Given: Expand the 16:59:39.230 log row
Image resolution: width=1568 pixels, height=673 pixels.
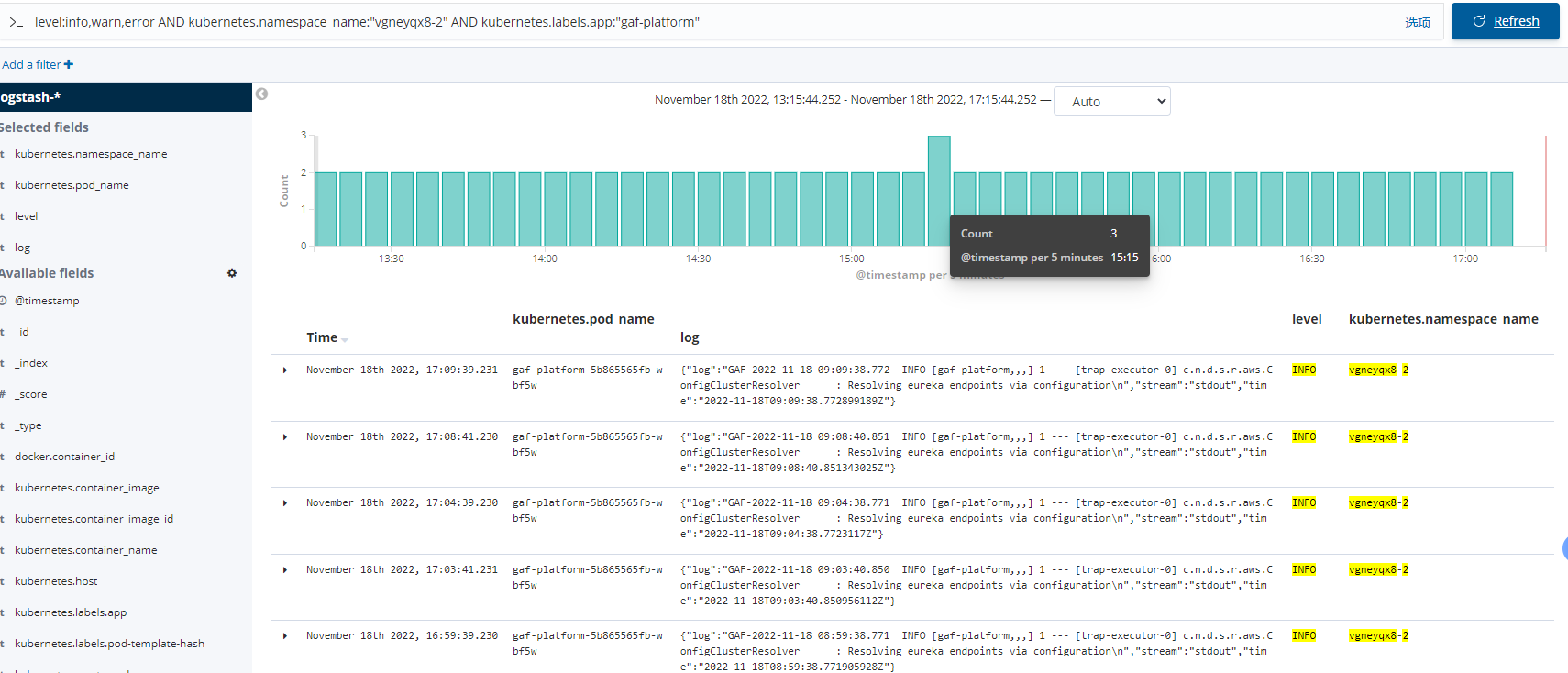Looking at the screenshot, I should pyautogui.click(x=285, y=636).
